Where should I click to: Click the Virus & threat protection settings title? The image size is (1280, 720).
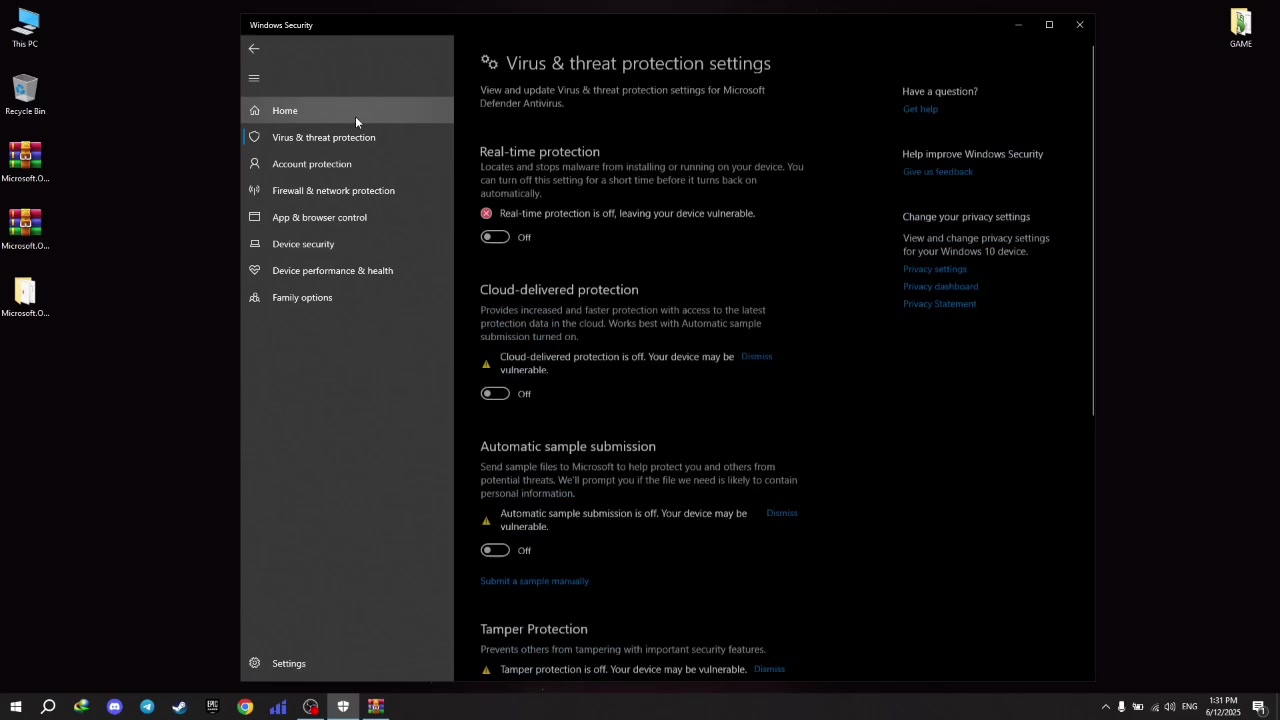pyautogui.click(x=638, y=63)
